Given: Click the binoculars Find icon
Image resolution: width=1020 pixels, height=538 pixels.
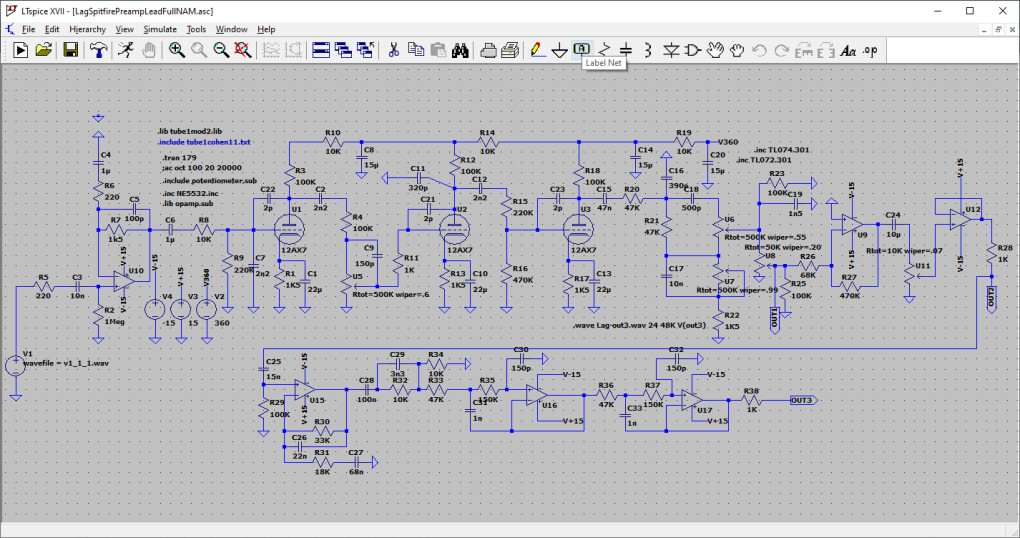Looking at the screenshot, I should pyautogui.click(x=461, y=49).
